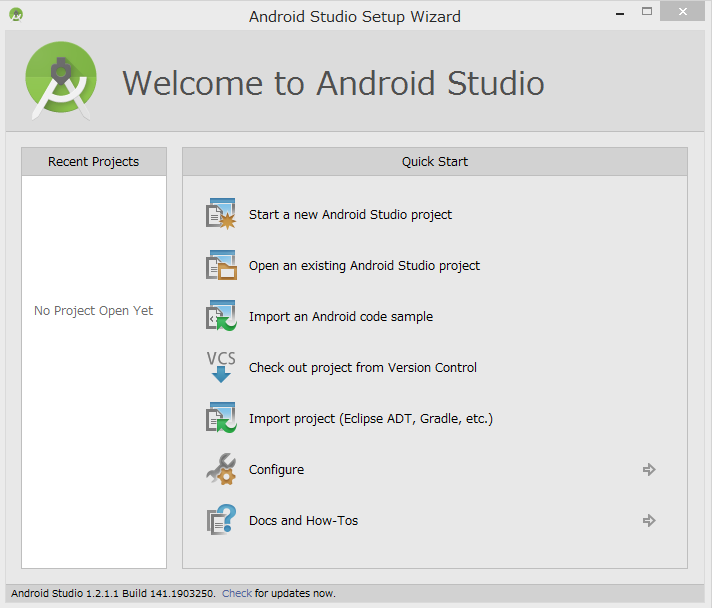Click the Android code sample import icon
Screen dimensions: 712x608
point(221,316)
